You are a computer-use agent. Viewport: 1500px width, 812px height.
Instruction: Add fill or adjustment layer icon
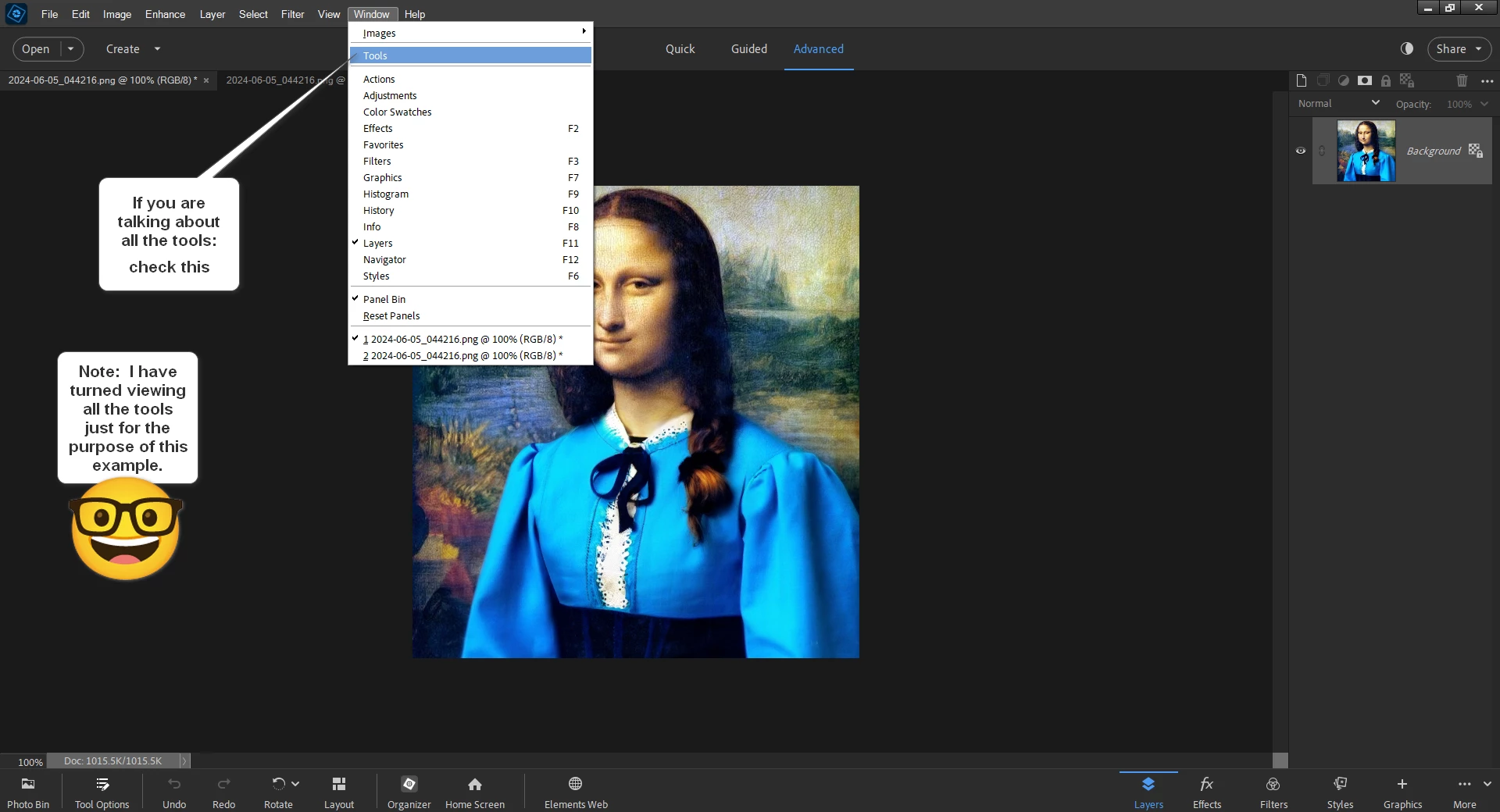tap(1343, 80)
